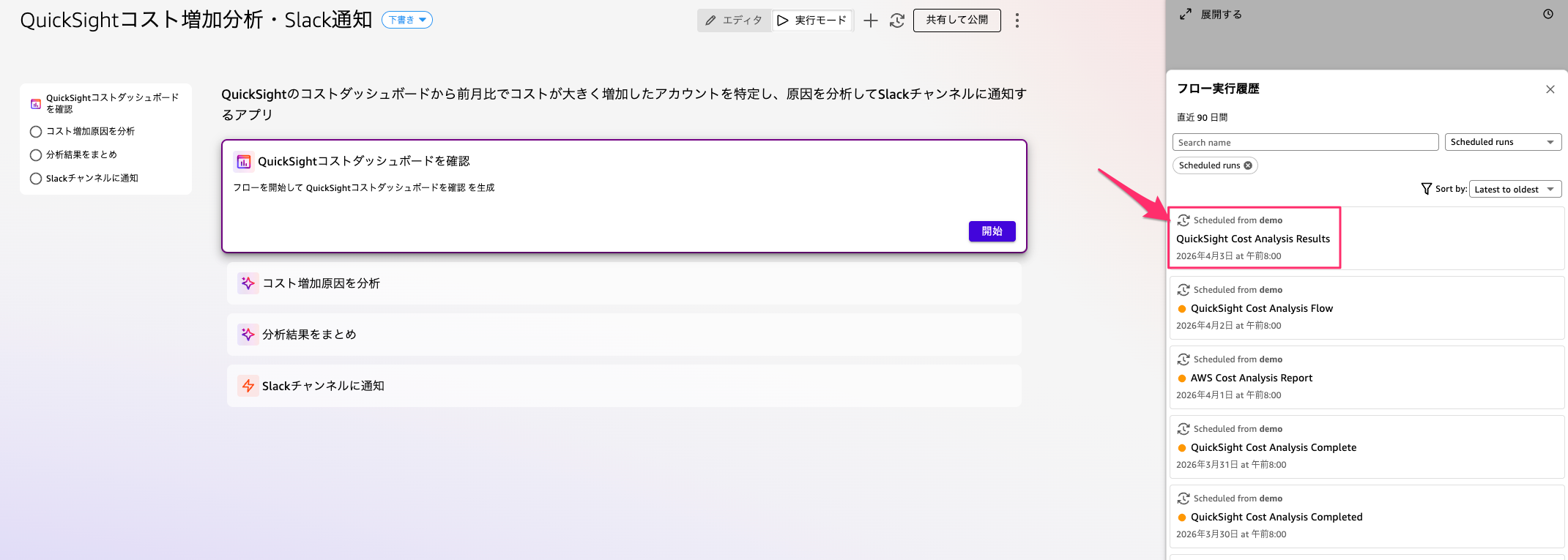Click the clock history icon
This screenshot has width=1568, height=560.
[1547, 14]
